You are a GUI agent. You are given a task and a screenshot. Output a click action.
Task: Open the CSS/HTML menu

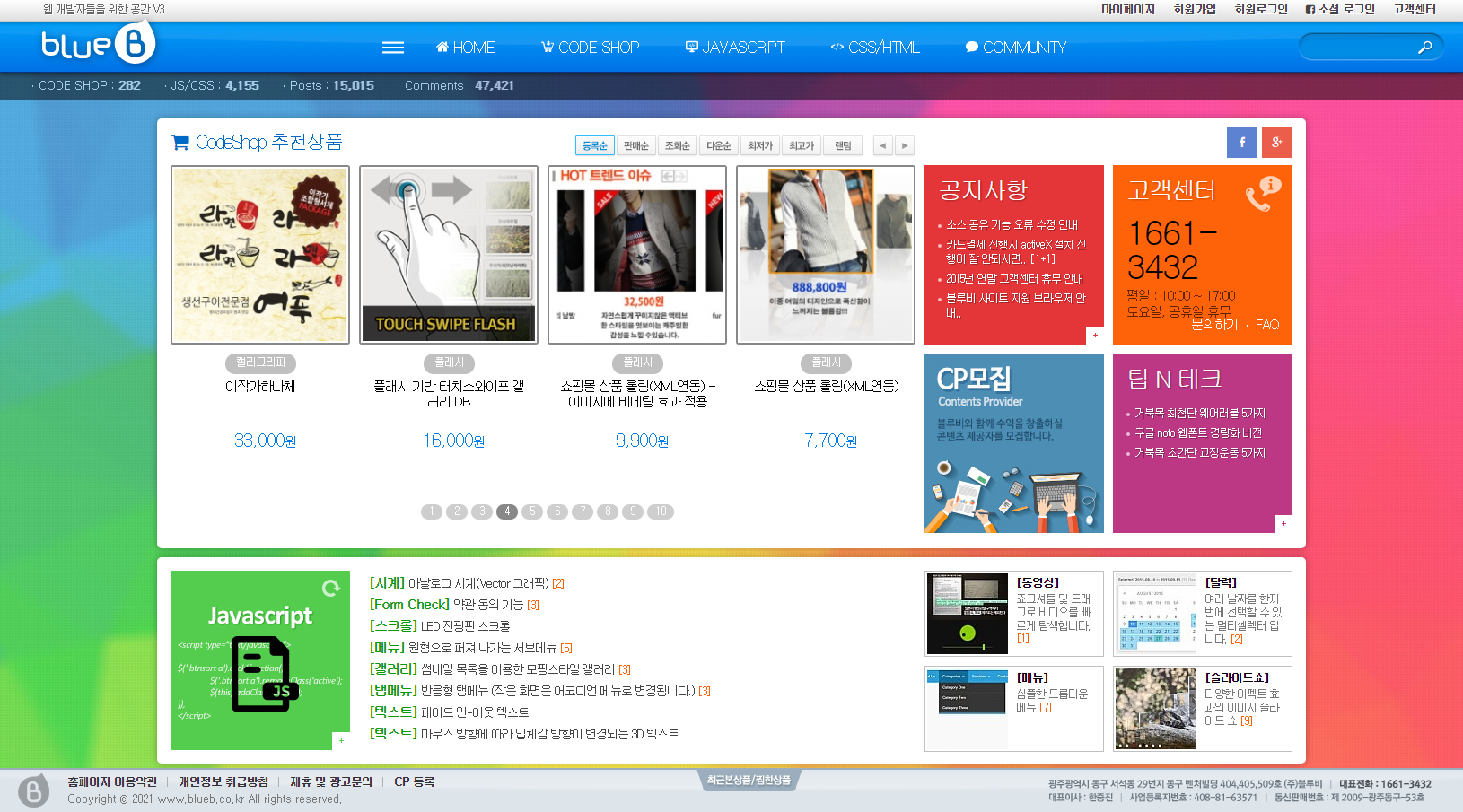(875, 48)
